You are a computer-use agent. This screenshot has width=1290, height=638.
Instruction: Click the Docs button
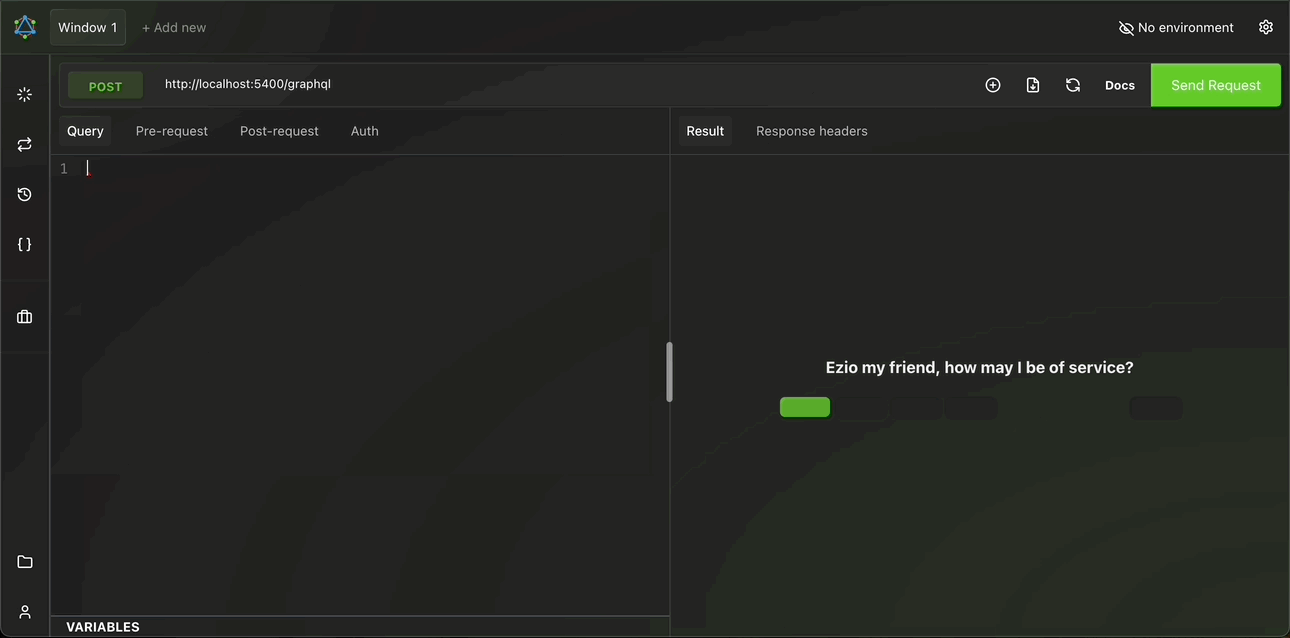click(1119, 85)
